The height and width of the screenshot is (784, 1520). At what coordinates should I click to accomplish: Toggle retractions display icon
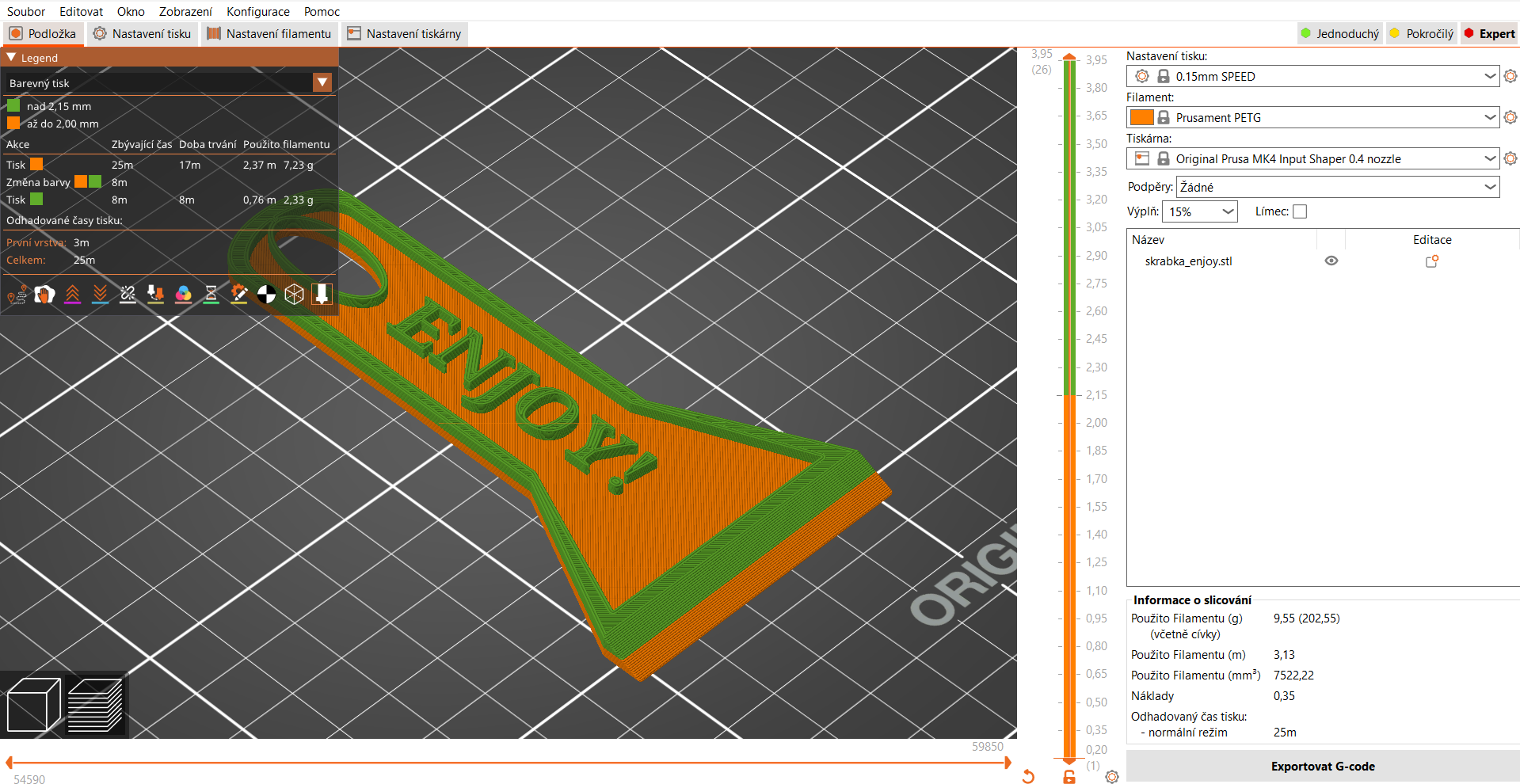coord(72,295)
